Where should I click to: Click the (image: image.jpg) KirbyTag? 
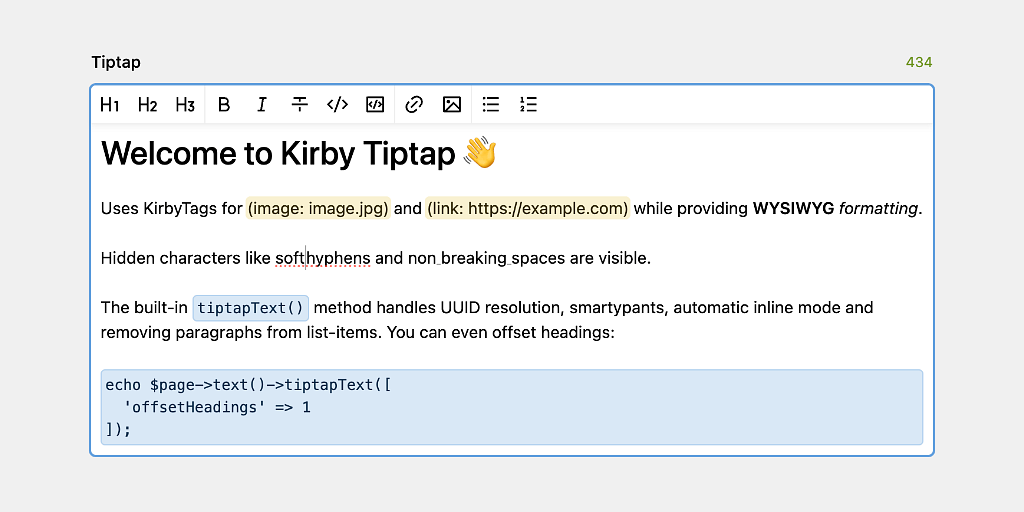(x=318, y=208)
